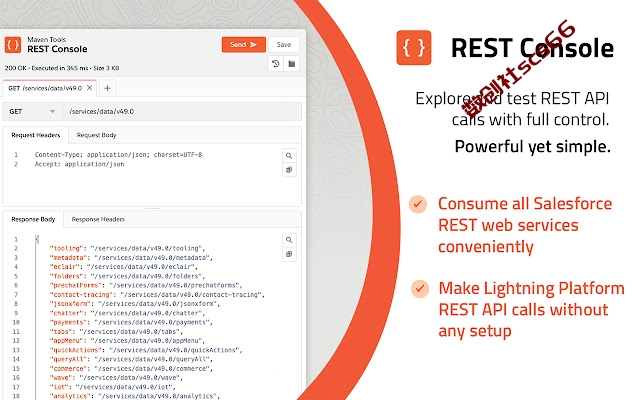Click the "jsonxform" response line
Viewport: 640px width, 400px height.
click(135, 304)
